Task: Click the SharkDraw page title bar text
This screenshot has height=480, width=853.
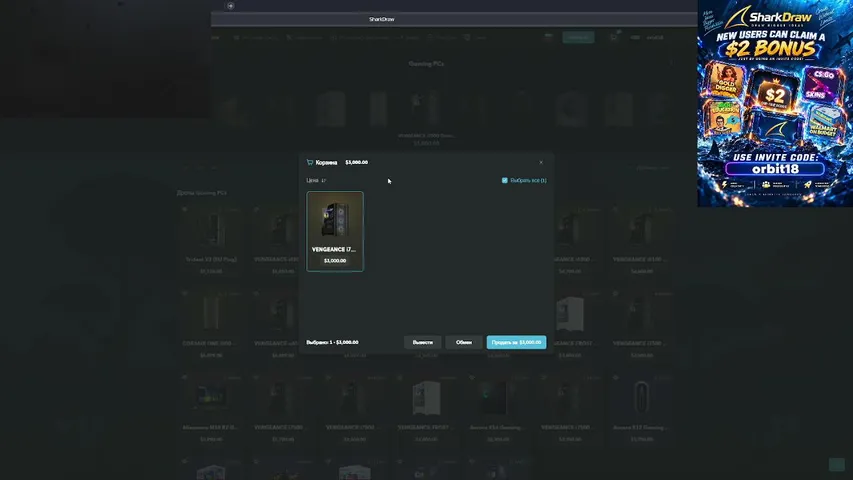Action: click(381, 19)
